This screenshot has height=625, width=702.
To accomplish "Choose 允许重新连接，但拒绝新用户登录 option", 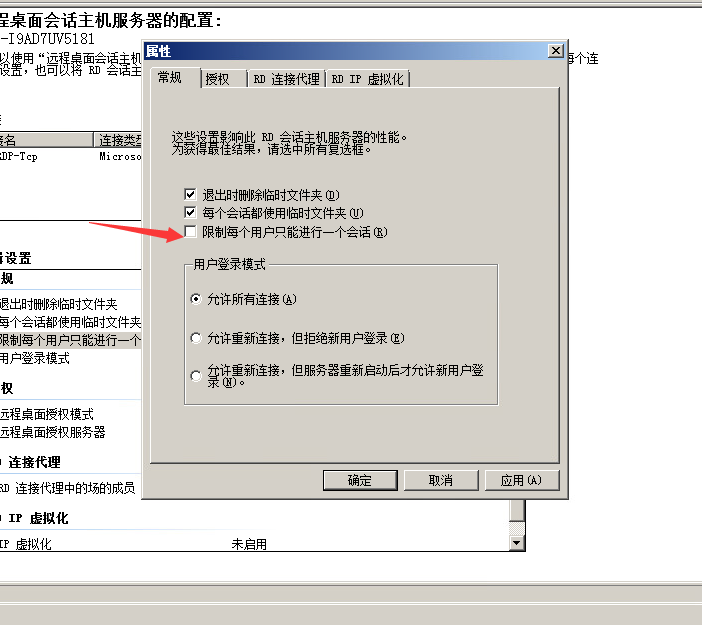I will point(196,338).
